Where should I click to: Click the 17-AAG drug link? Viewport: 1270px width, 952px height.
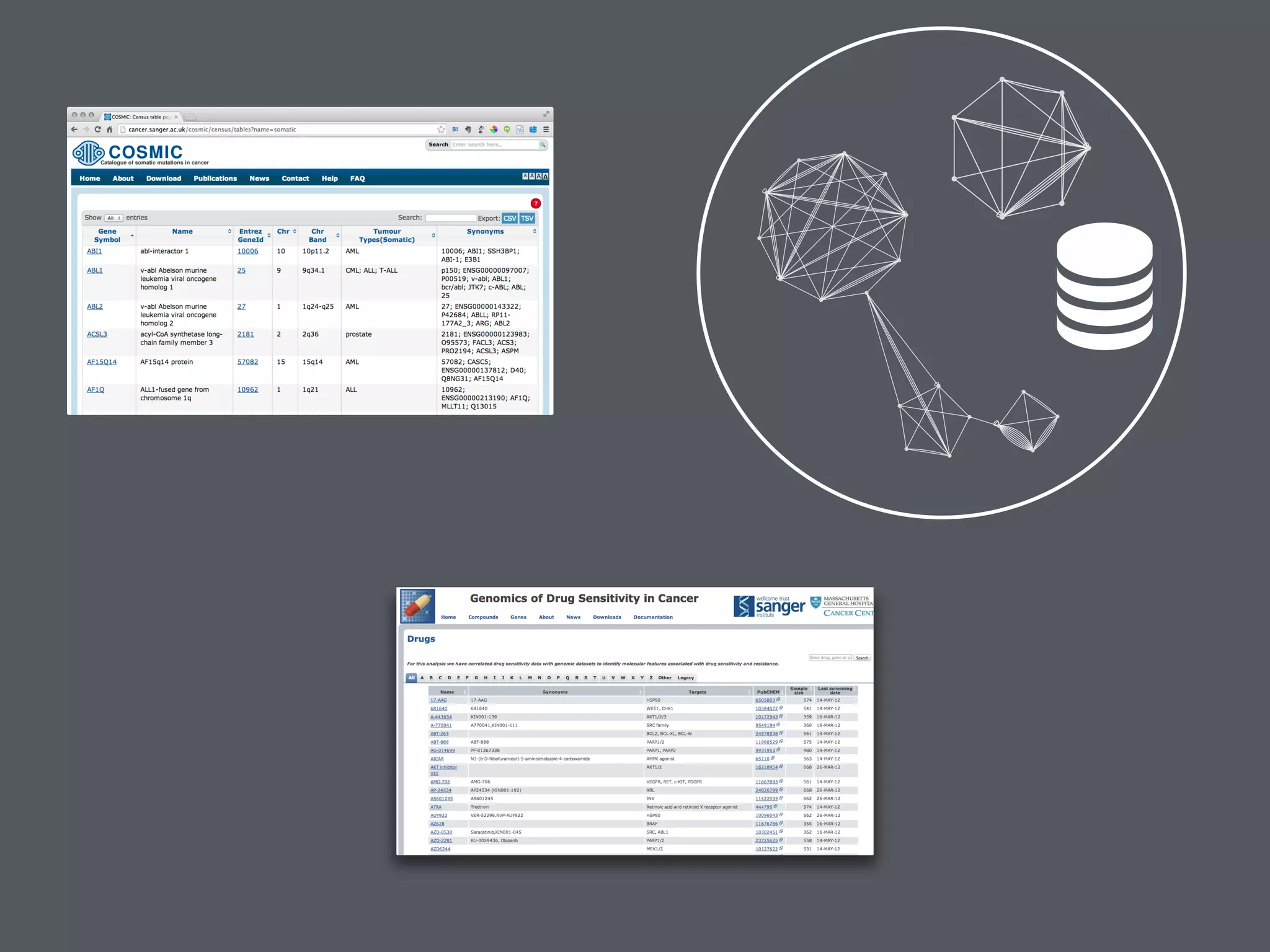click(438, 700)
